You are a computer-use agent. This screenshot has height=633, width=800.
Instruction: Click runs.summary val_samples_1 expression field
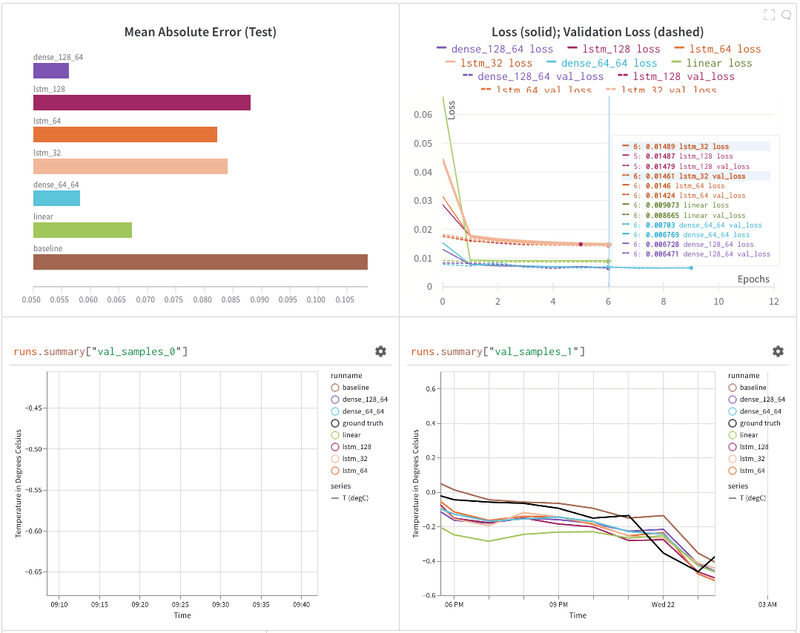pyautogui.click(x=498, y=351)
